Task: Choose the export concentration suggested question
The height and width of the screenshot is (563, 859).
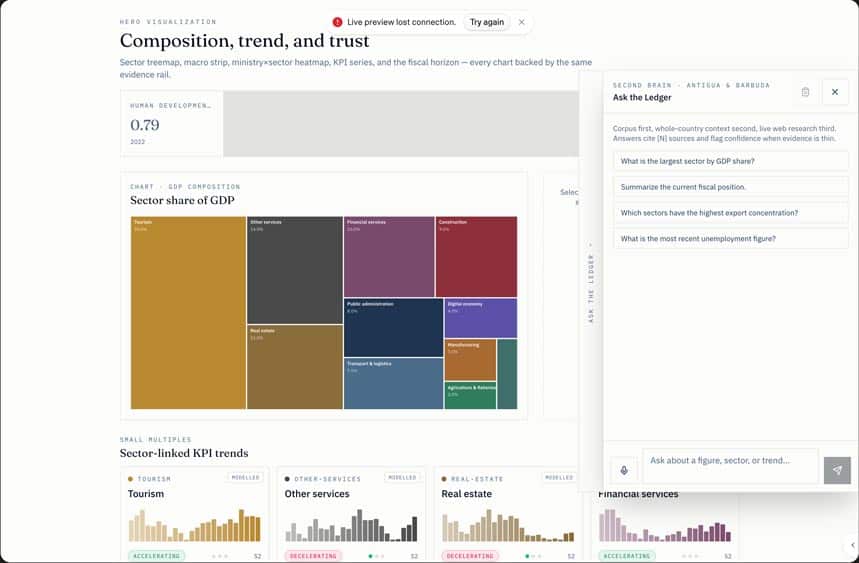Action: [x=731, y=212]
